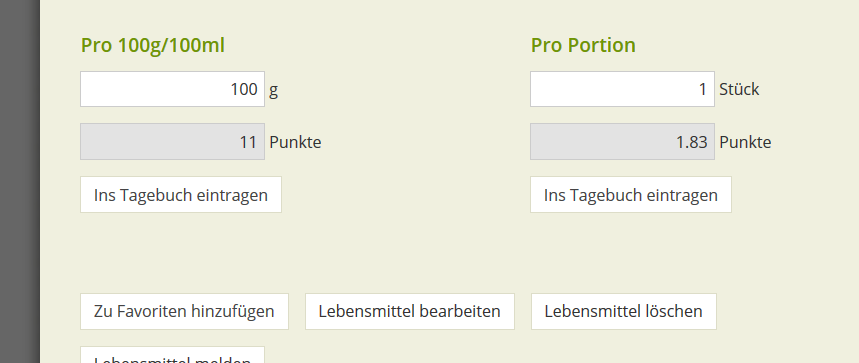Viewport: 859px width, 363px height.
Task: Open Lebensmittel bearbeiten
Action: (410, 312)
